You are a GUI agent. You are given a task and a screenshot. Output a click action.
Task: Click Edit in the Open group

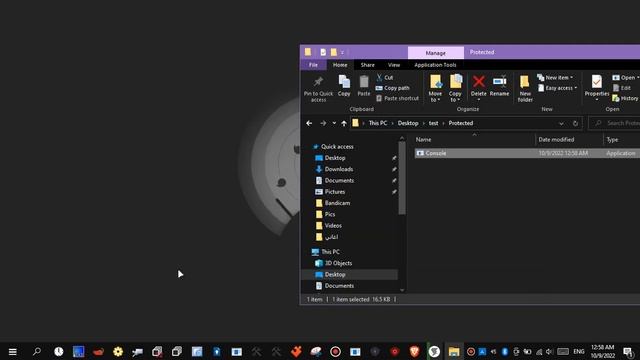click(622, 88)
